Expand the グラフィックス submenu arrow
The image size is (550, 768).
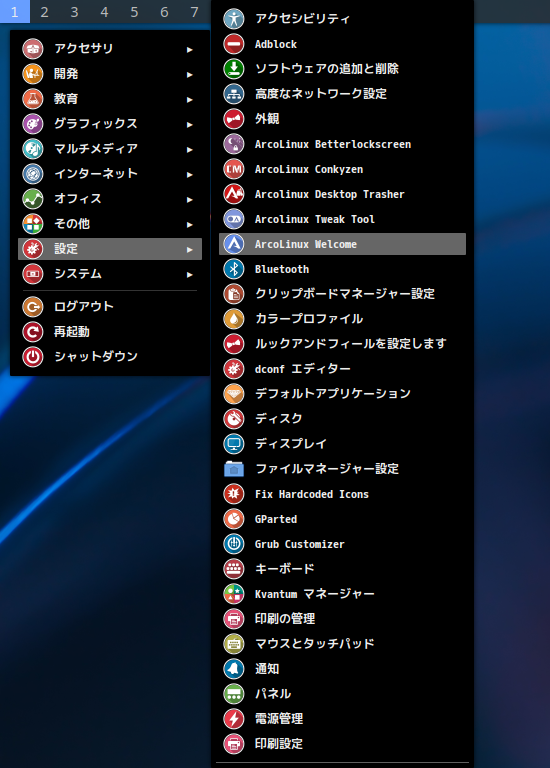190,124
